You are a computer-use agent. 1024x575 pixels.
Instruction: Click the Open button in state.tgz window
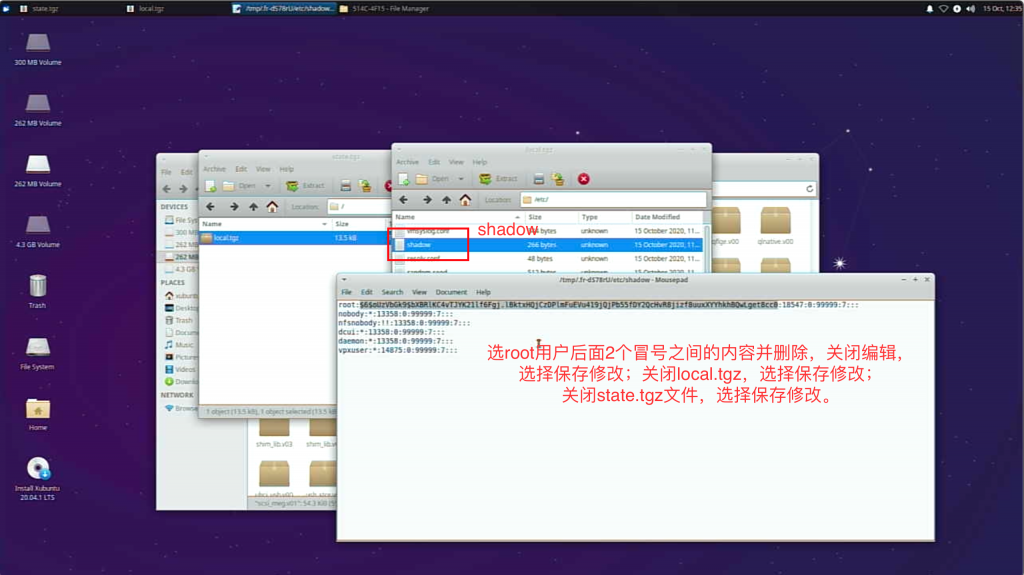point(240,186)
